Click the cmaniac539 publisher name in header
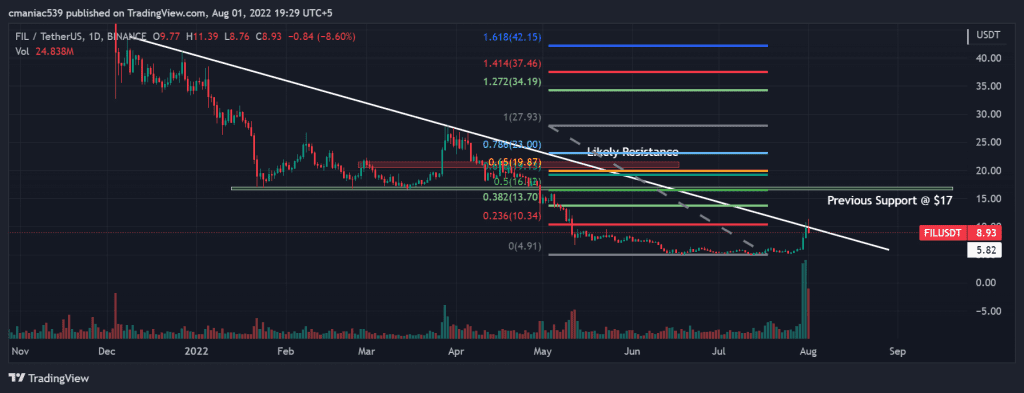 click(x=35, y=12)
